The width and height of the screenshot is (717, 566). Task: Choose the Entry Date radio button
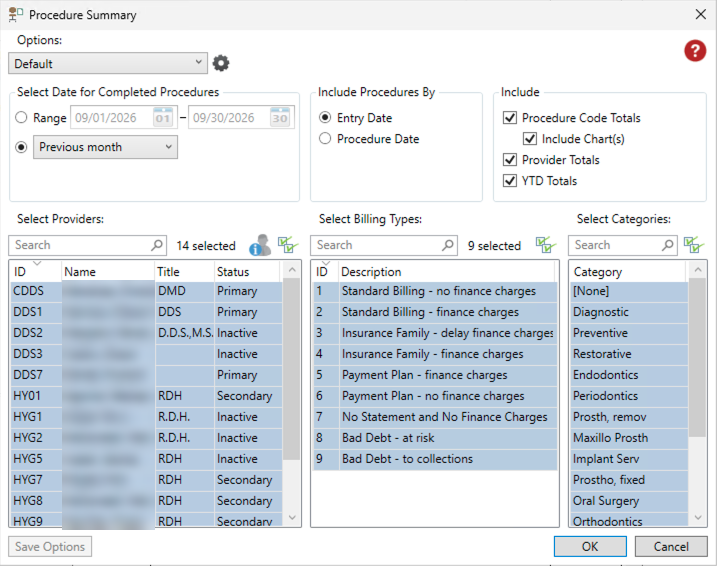coord(325,117)
